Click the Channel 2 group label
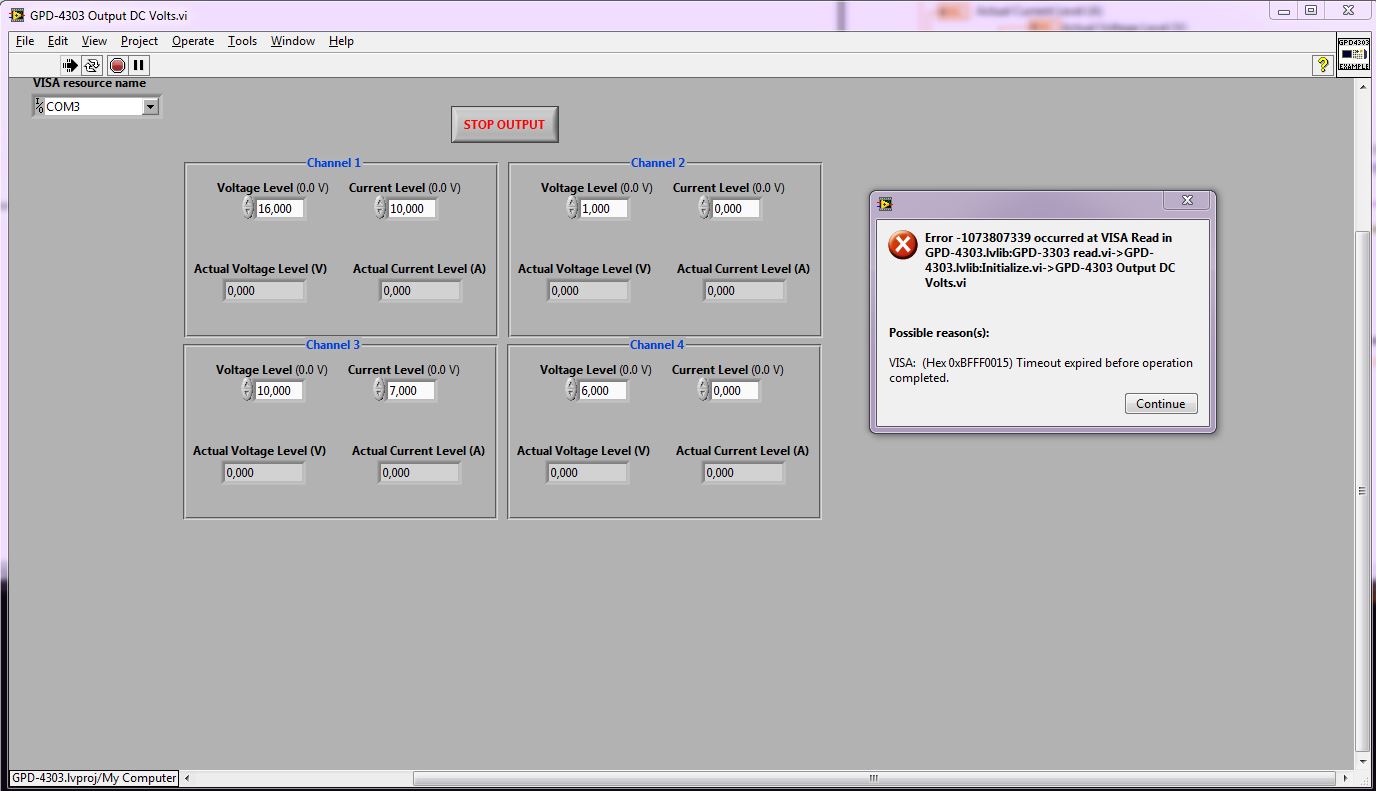 click(x=658, y=163)
